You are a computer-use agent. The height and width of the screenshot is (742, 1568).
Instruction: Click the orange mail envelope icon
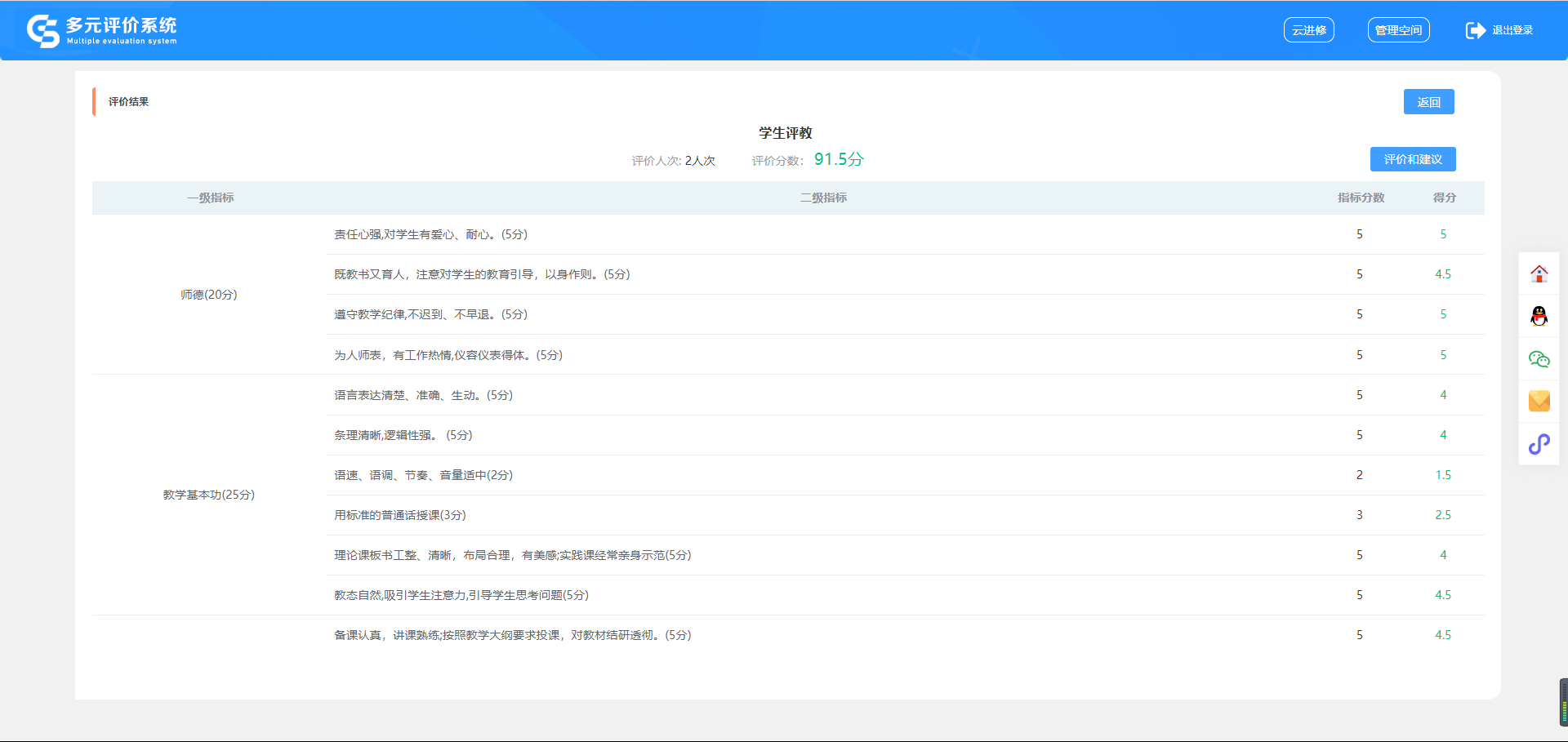click(1539, 401)
